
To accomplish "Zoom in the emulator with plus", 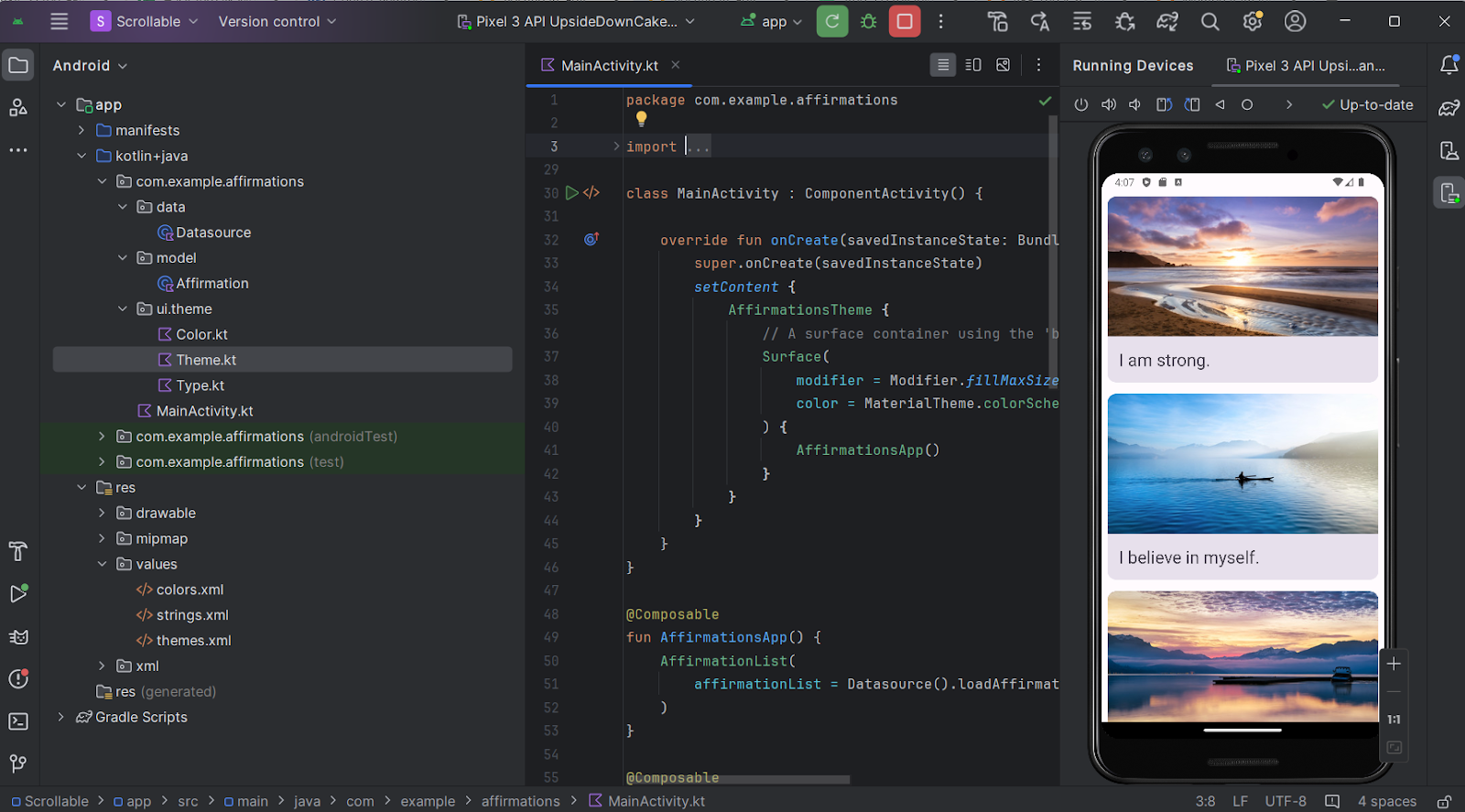I will tap(1394, 664).
